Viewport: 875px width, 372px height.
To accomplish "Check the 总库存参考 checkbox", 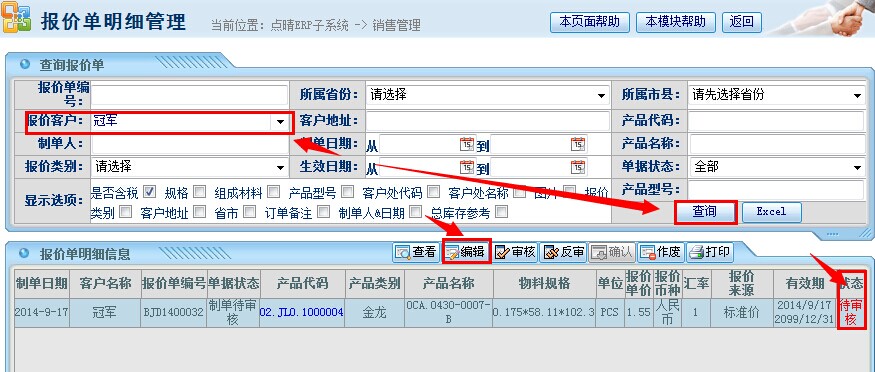I will pos(502,212).
